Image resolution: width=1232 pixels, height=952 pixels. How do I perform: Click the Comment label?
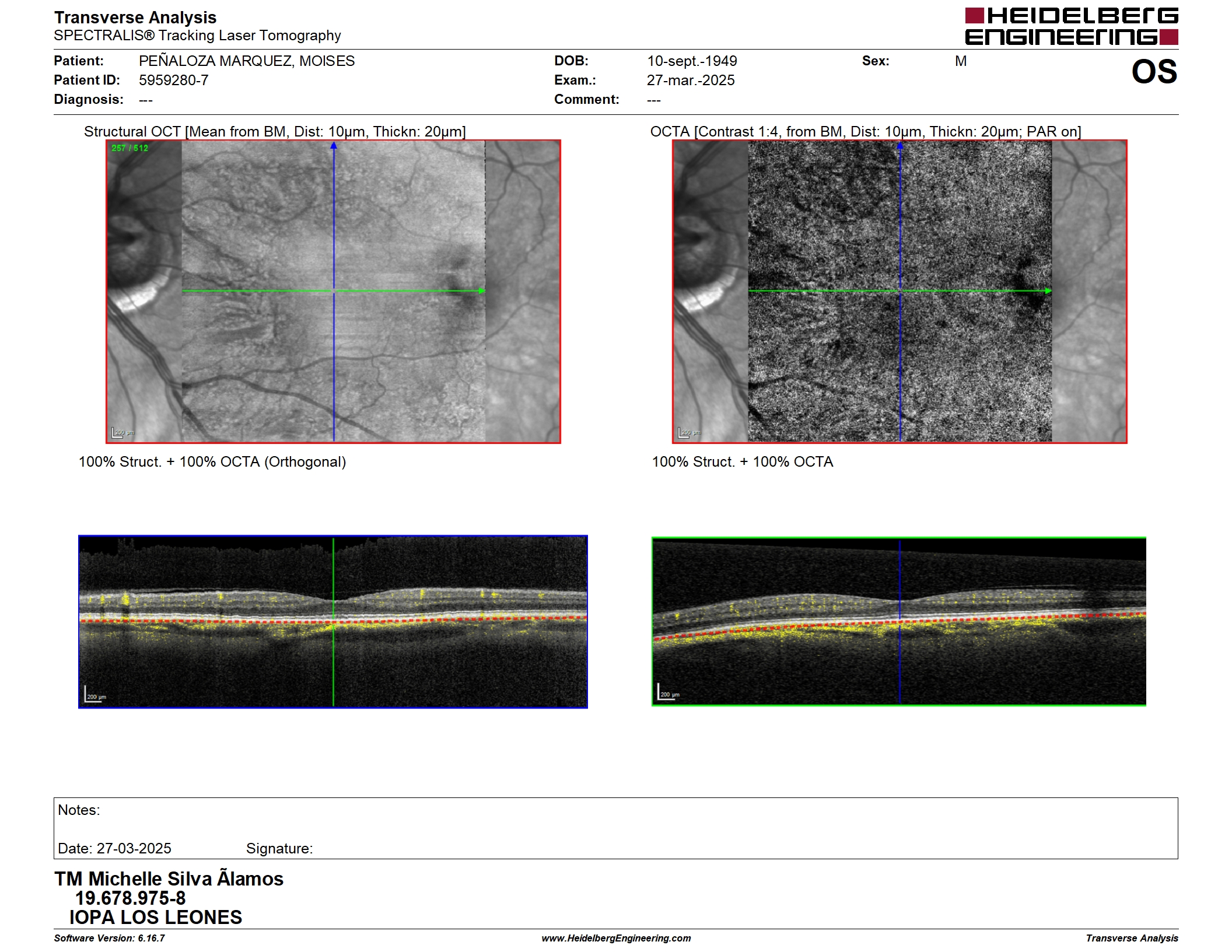point(587,99)
